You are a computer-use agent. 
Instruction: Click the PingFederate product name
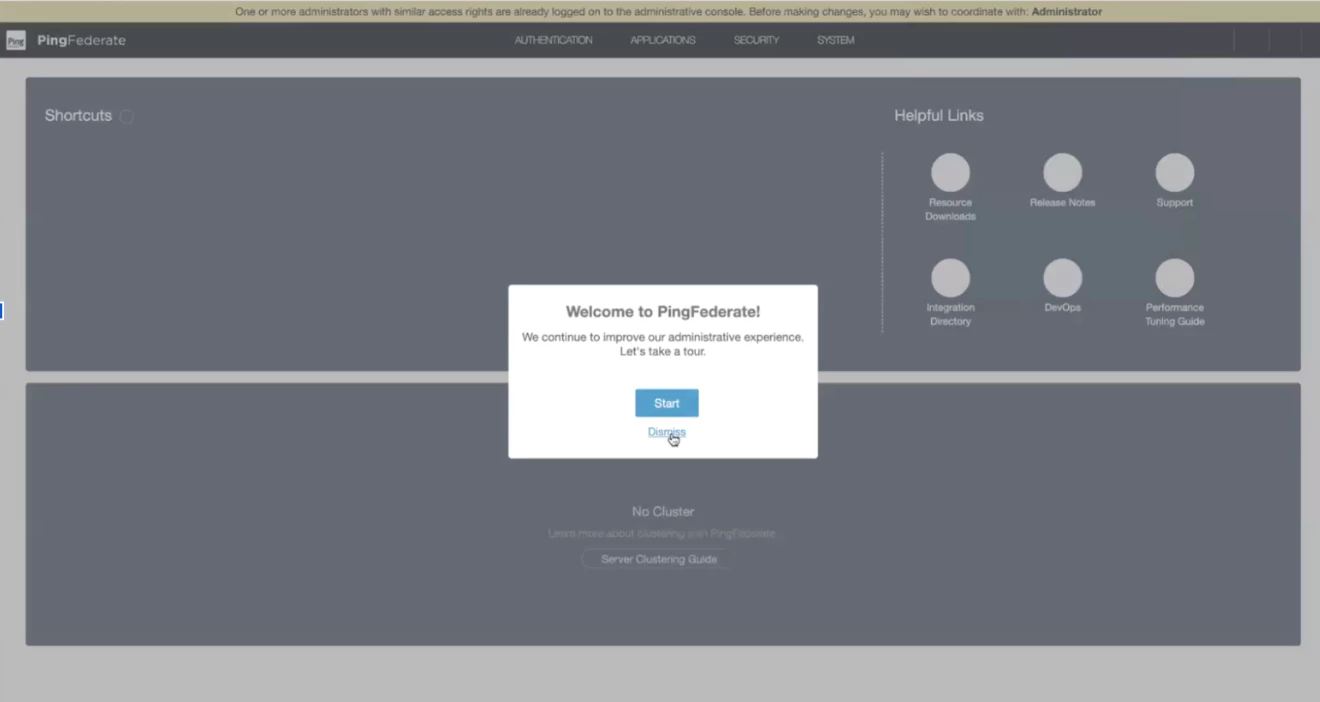point(81,40)
